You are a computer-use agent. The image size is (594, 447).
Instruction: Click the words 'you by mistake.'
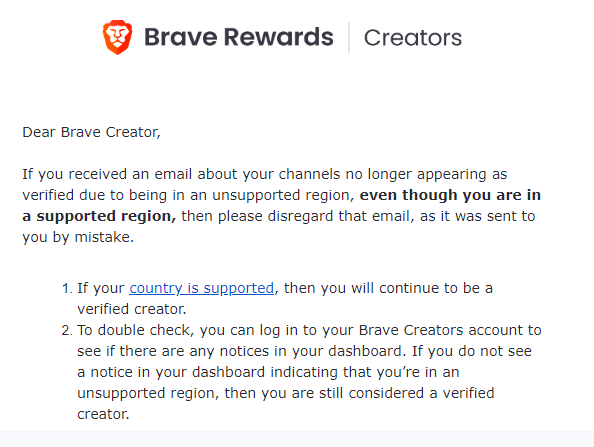pos(78,237)
